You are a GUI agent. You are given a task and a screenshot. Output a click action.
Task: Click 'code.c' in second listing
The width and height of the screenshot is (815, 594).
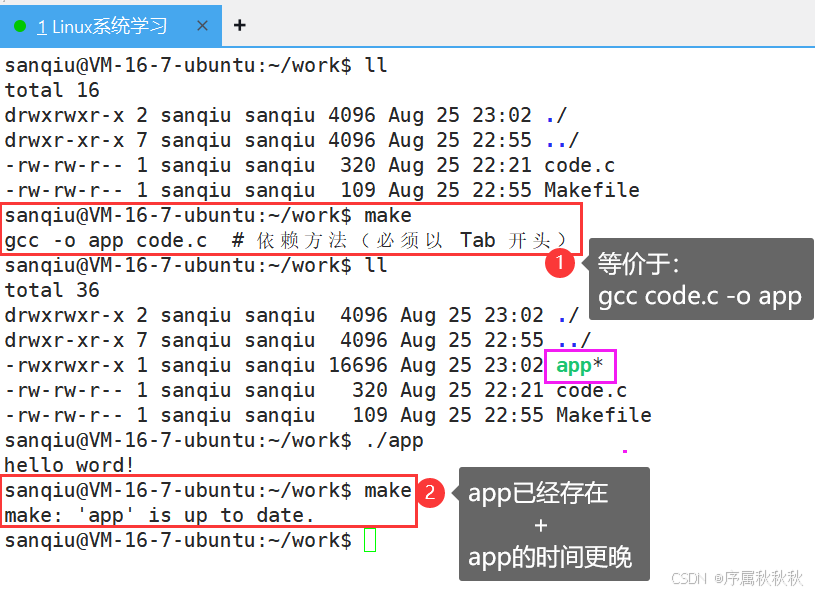[591, 390]
